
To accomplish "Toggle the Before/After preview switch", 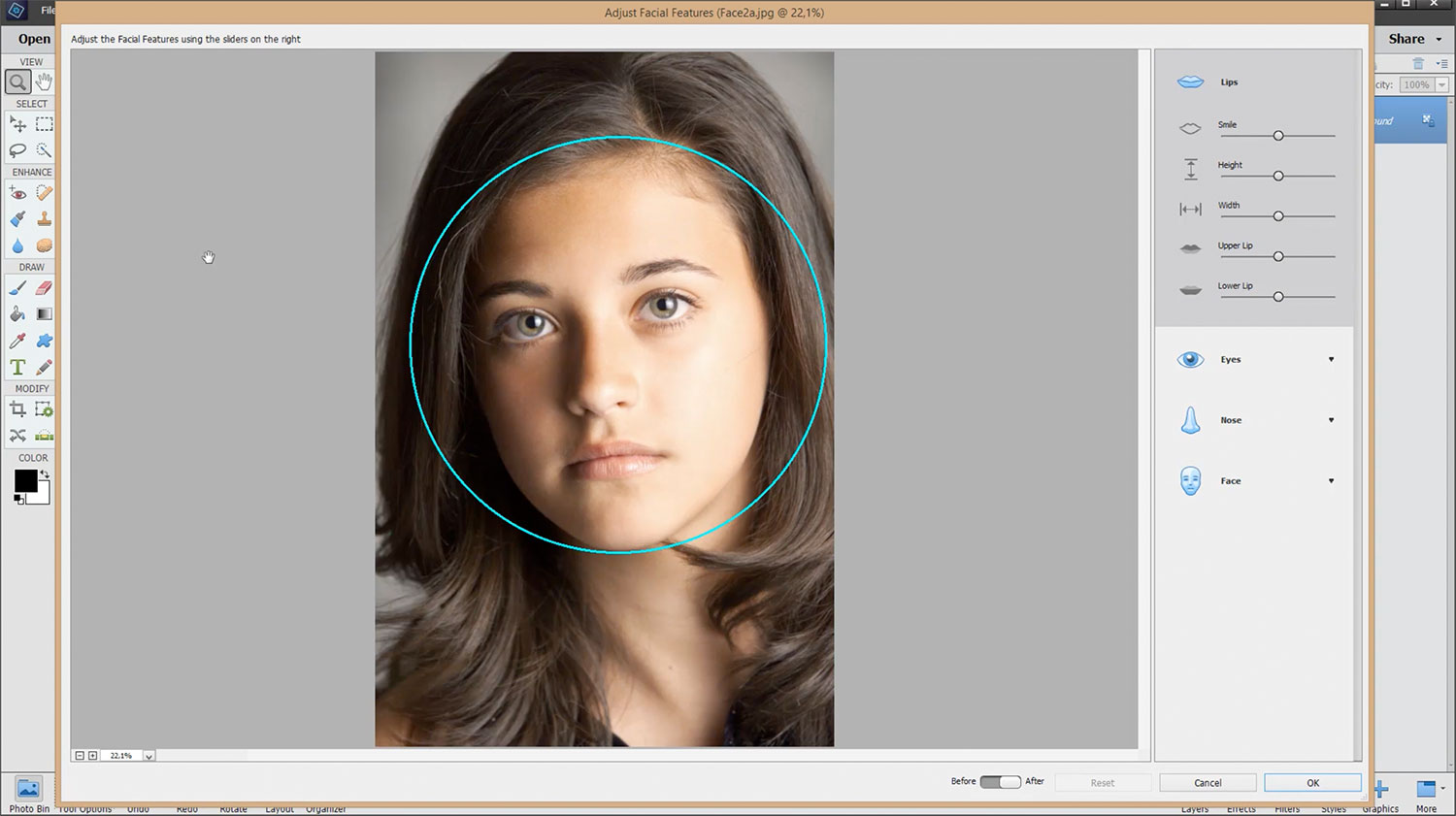I will click(1000, 782).
